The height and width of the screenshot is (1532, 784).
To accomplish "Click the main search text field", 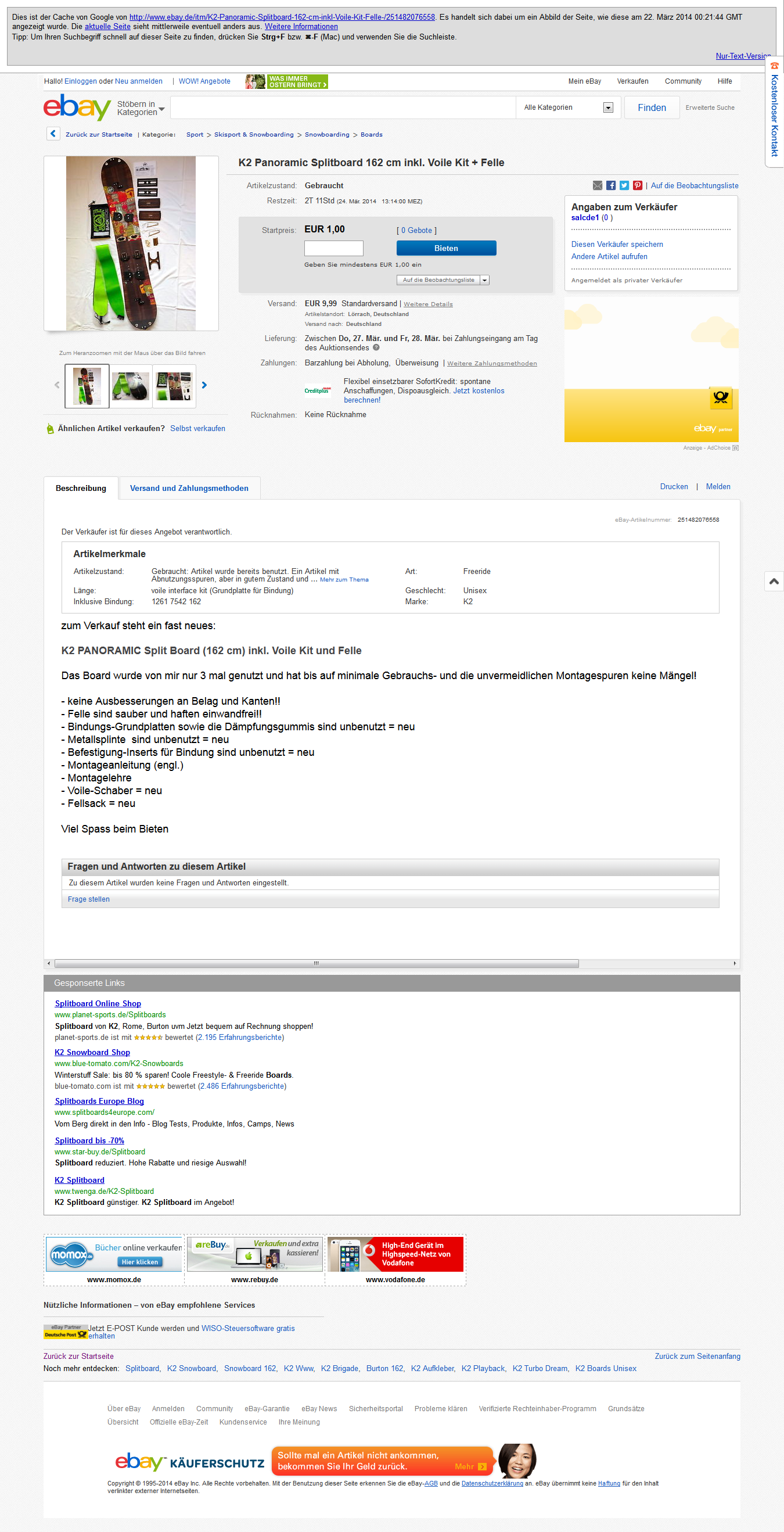I will pos(343,107).
